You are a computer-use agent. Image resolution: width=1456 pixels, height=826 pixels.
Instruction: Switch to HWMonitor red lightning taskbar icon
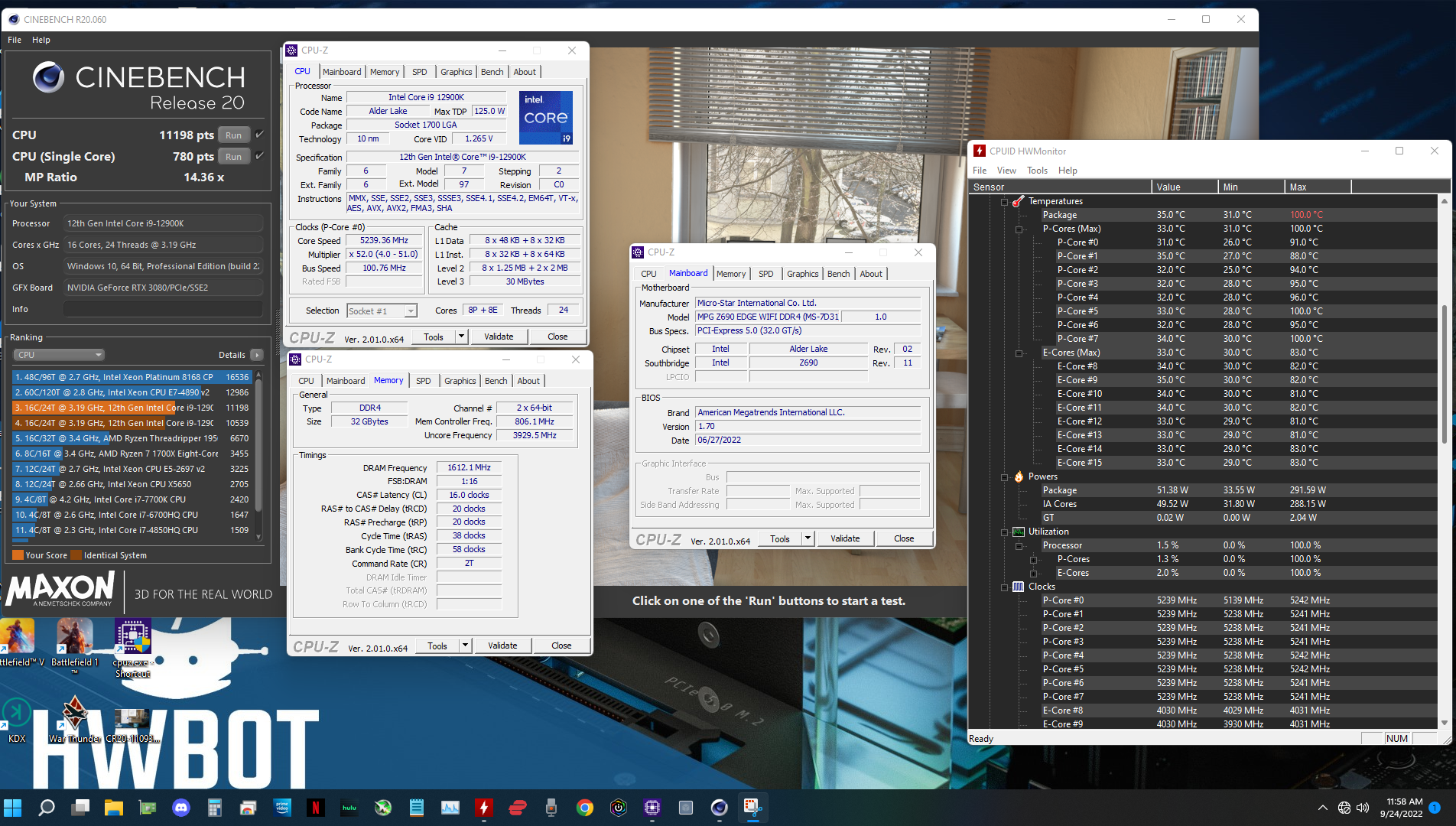pos(484,808)
